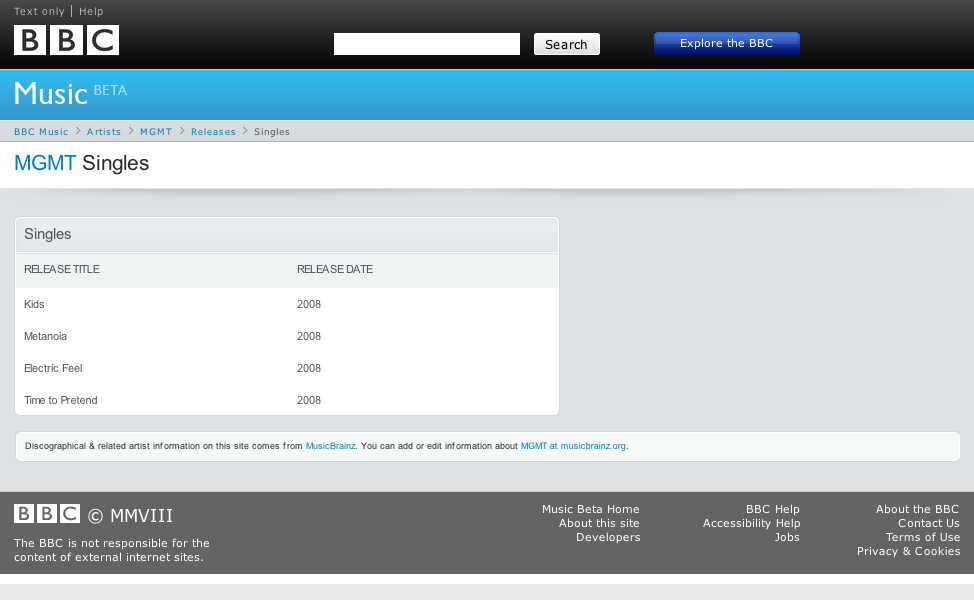Open the MusicBrainz link
974x606 pixels.
[x=330, y=446]
